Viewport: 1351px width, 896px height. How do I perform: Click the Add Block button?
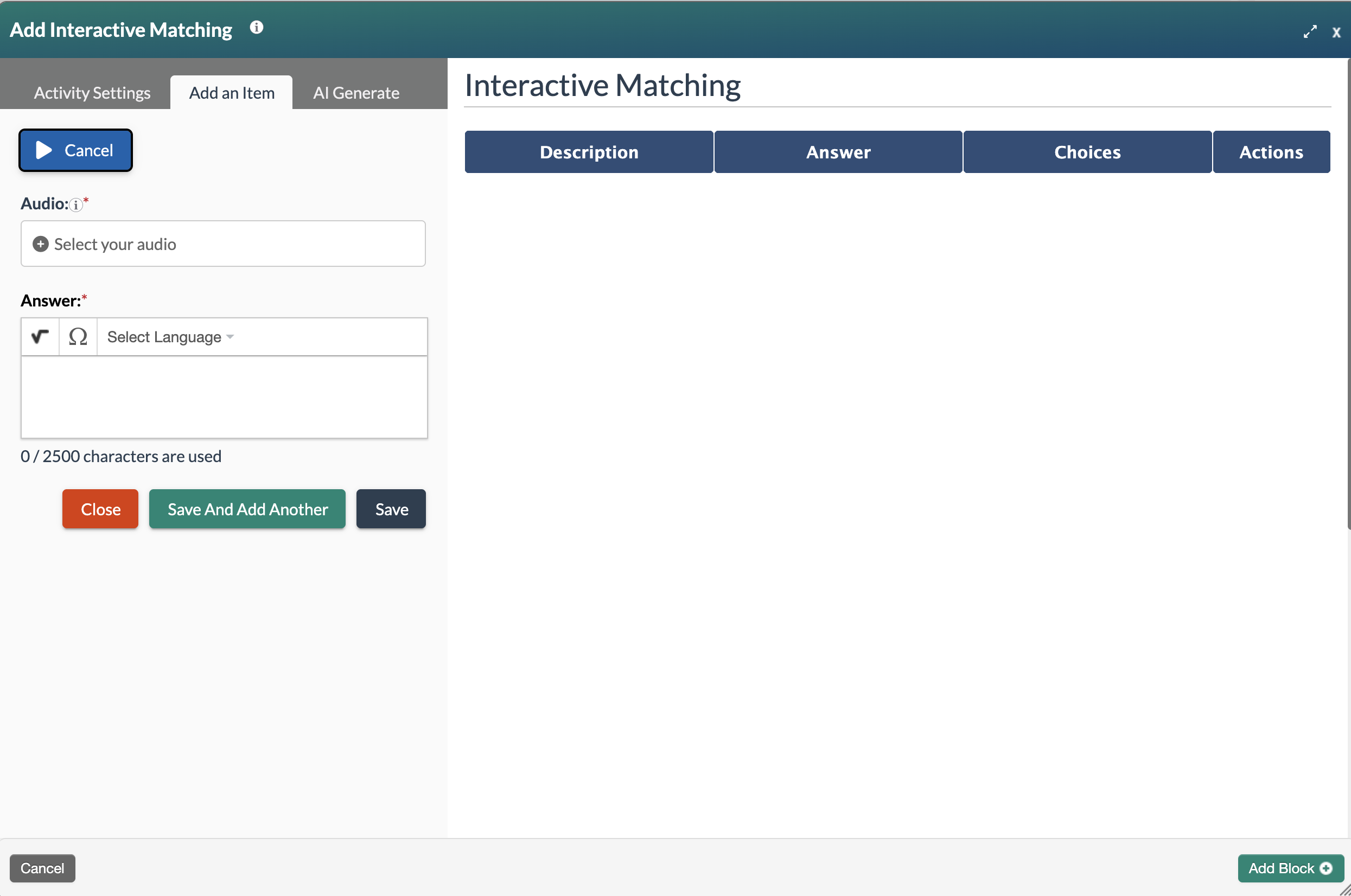pyautogui.click(x=1290, y=868)
